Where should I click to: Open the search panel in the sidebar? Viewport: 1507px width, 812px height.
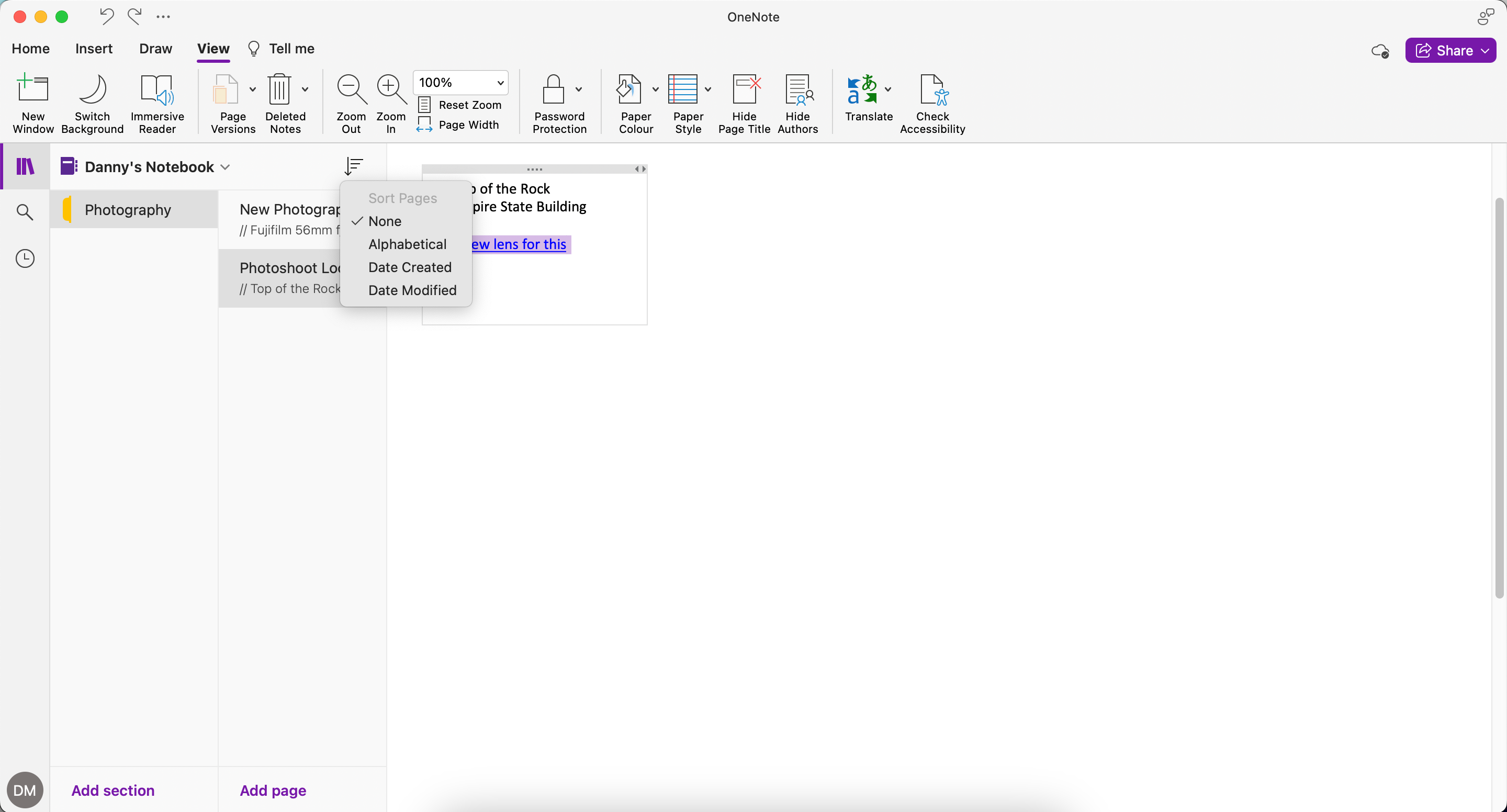coord(25,212)
